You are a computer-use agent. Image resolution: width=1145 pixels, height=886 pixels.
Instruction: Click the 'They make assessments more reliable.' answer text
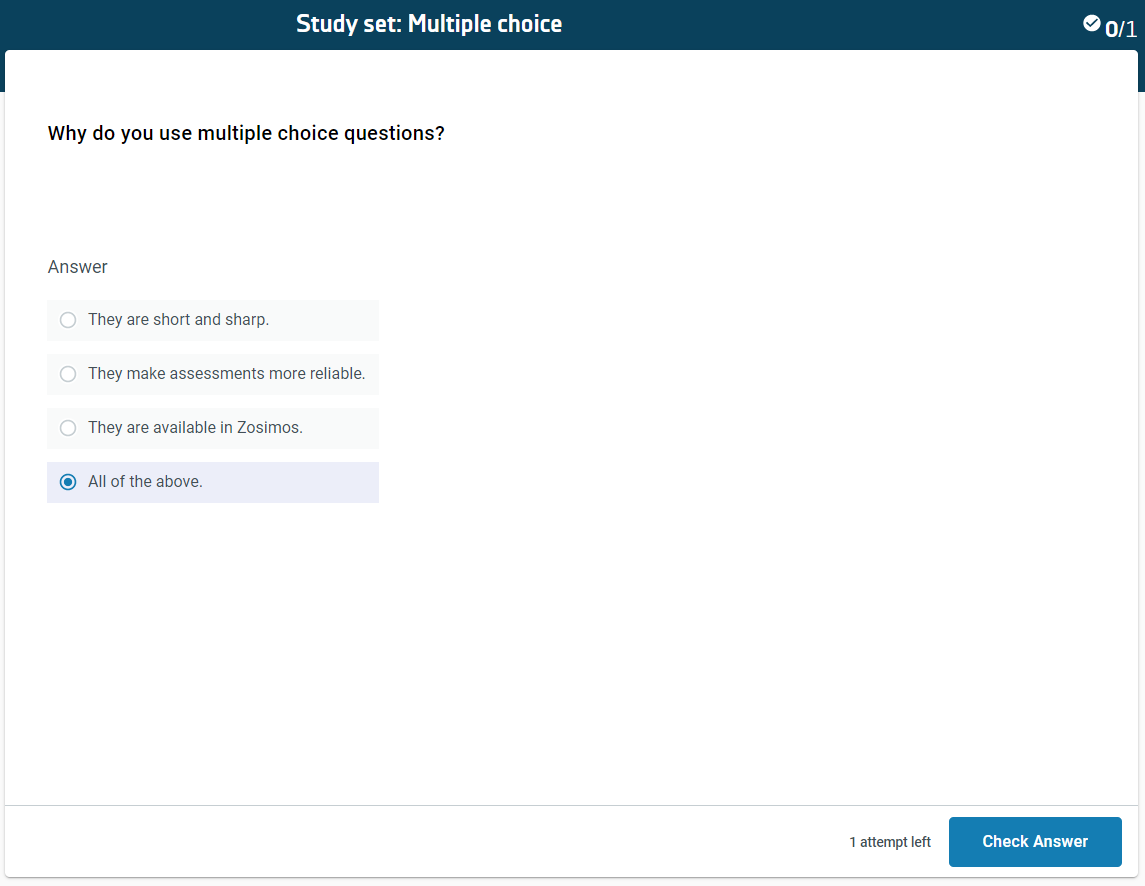(226, 374)
